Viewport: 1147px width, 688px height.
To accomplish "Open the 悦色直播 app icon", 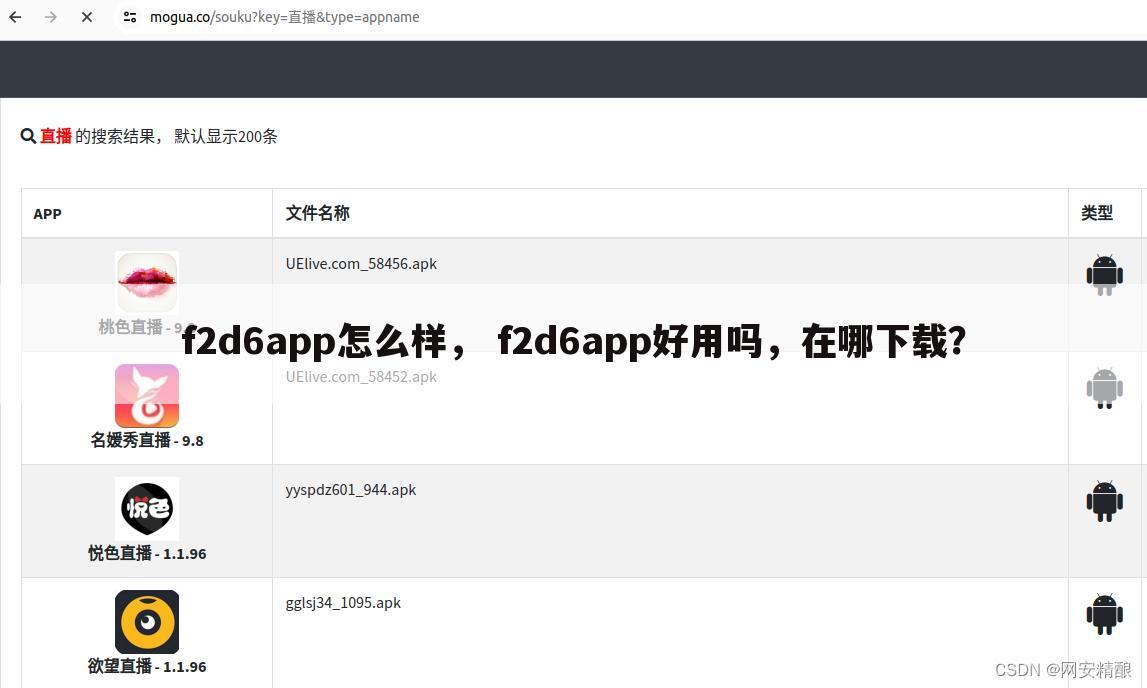I will click(146, 509).
